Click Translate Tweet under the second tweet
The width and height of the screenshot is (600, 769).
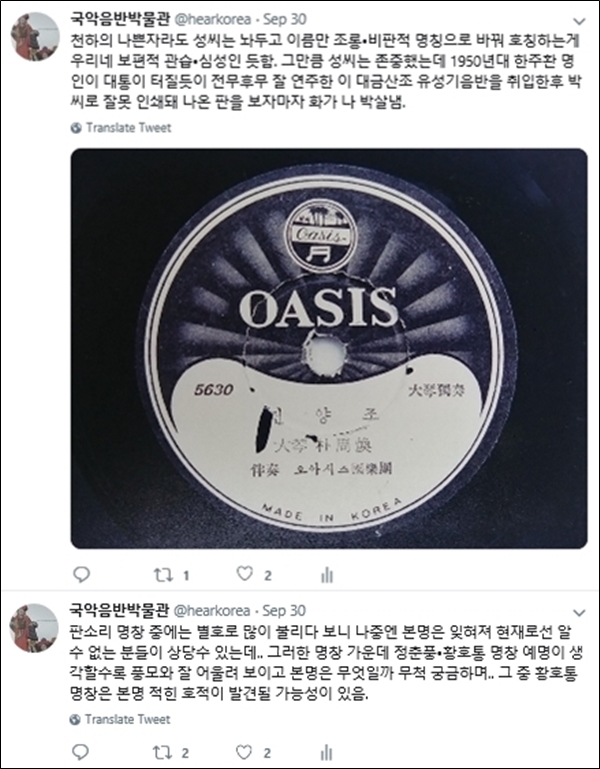coord(128,719)
